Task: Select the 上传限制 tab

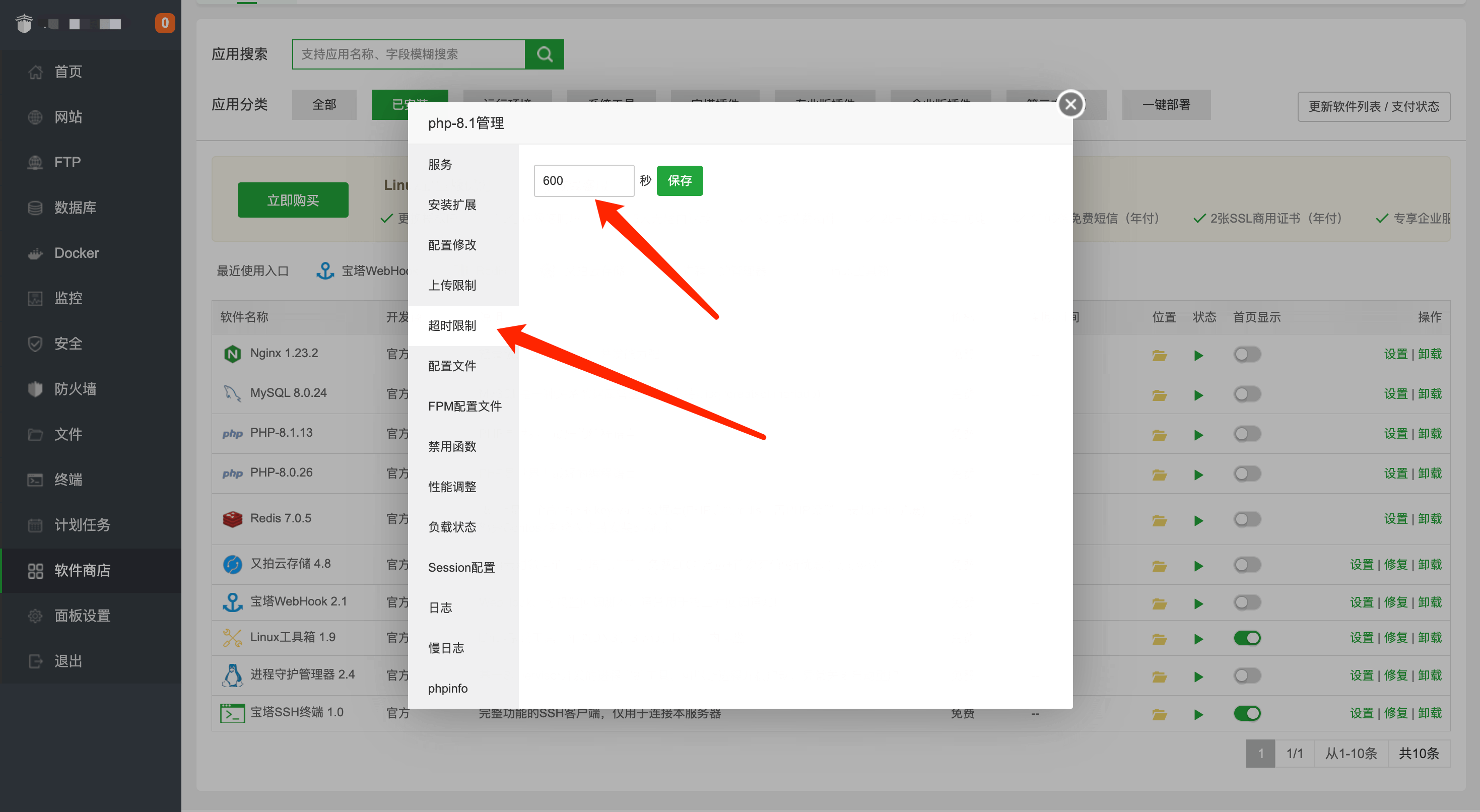Action: [463, 285]
